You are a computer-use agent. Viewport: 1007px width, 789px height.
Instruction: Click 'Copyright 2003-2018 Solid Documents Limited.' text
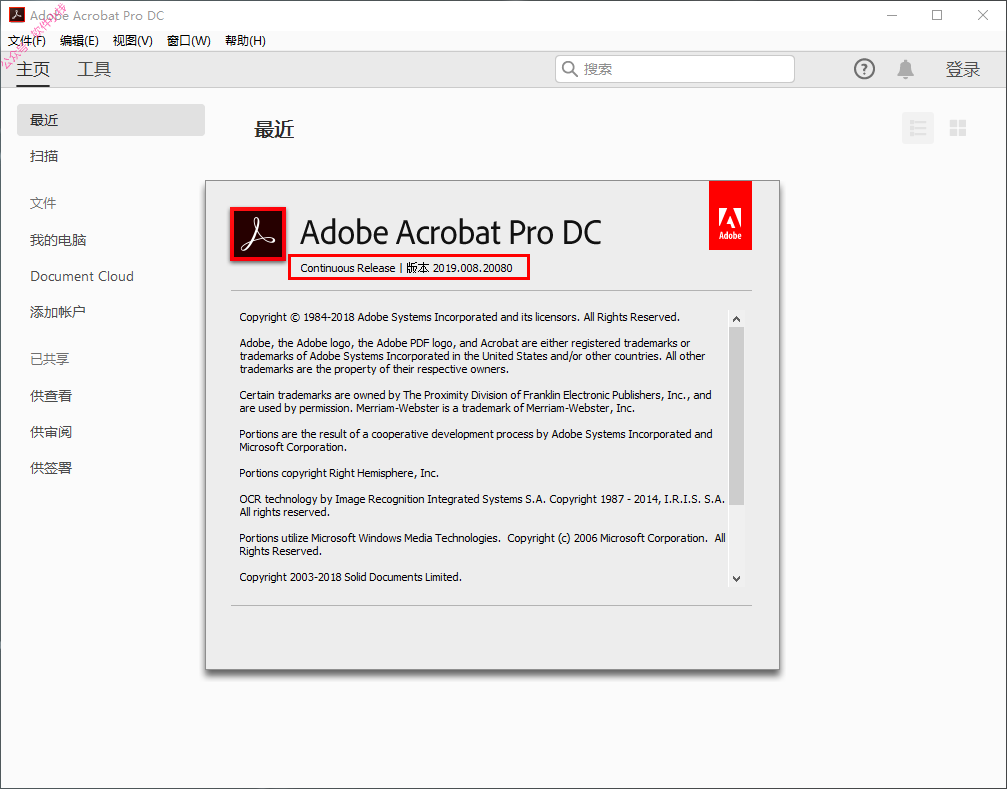351,577
